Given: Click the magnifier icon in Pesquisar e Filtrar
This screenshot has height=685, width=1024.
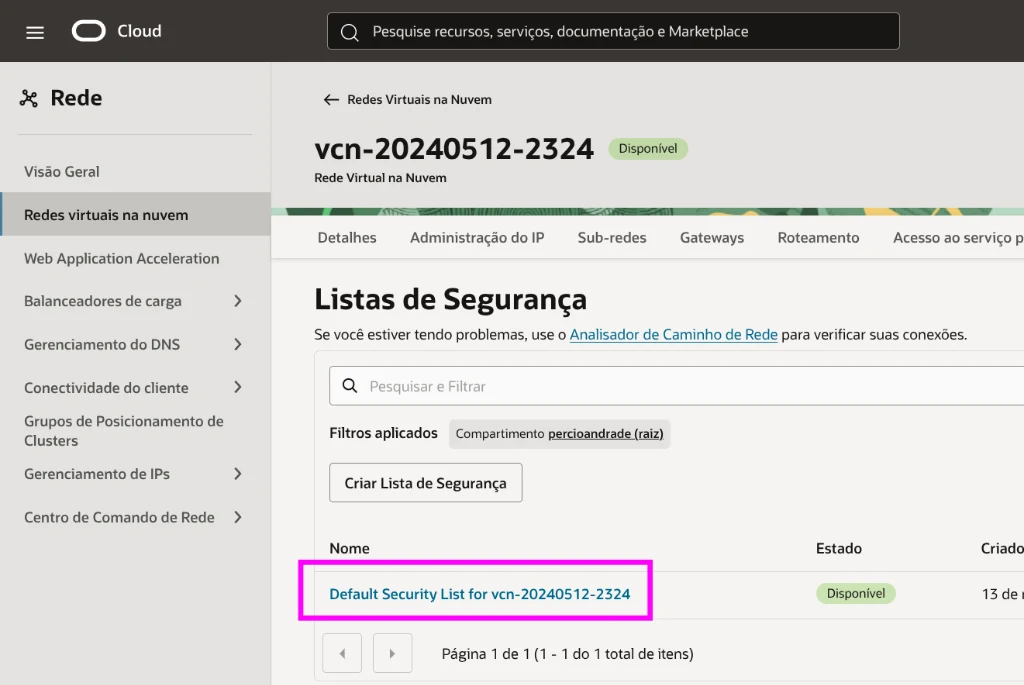Looking at the screenshot, I should tap(350, 386).
